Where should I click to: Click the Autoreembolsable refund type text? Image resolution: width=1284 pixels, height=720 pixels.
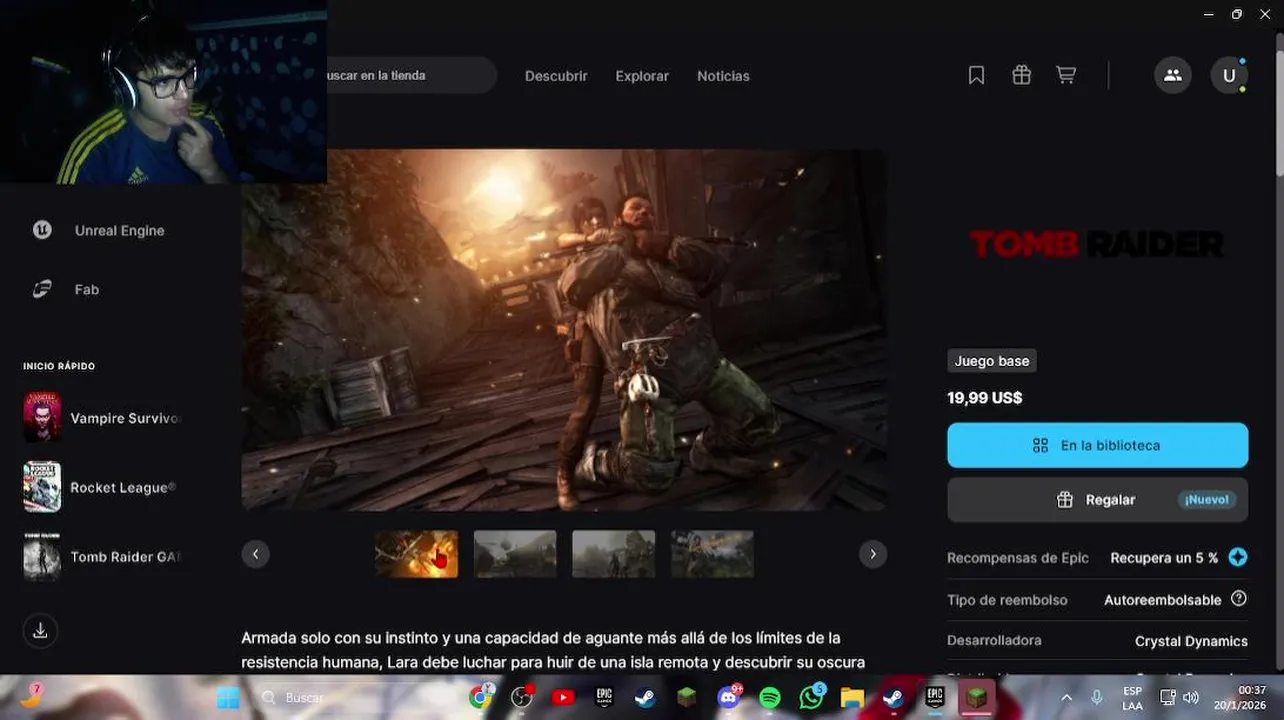click(x=1162, y=600)
